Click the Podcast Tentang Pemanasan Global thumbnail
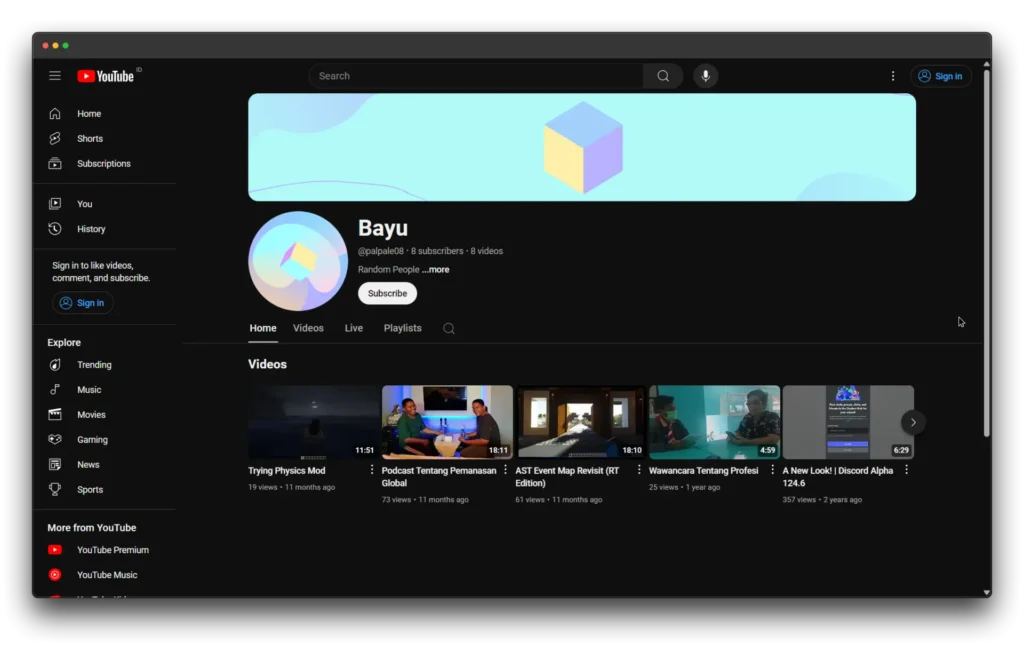Viewport: 1024px width, 646px height. pos(447,422)
